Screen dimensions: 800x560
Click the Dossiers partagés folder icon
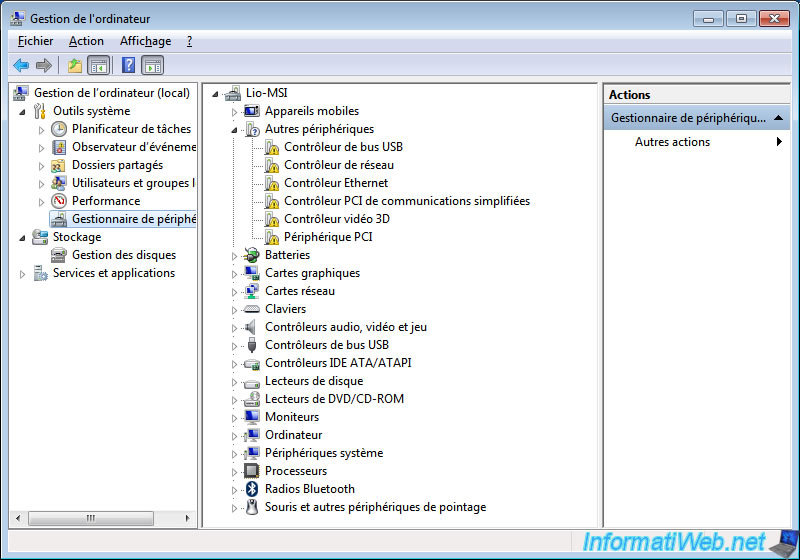pyautogui.click(x=58, y=166)
